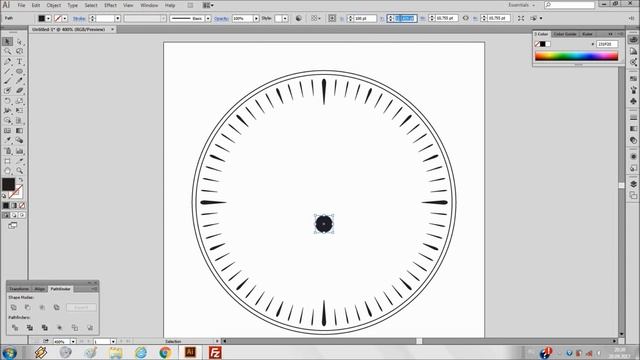
Task: Select the Lasso tool
Action: (x=19, y=51)
